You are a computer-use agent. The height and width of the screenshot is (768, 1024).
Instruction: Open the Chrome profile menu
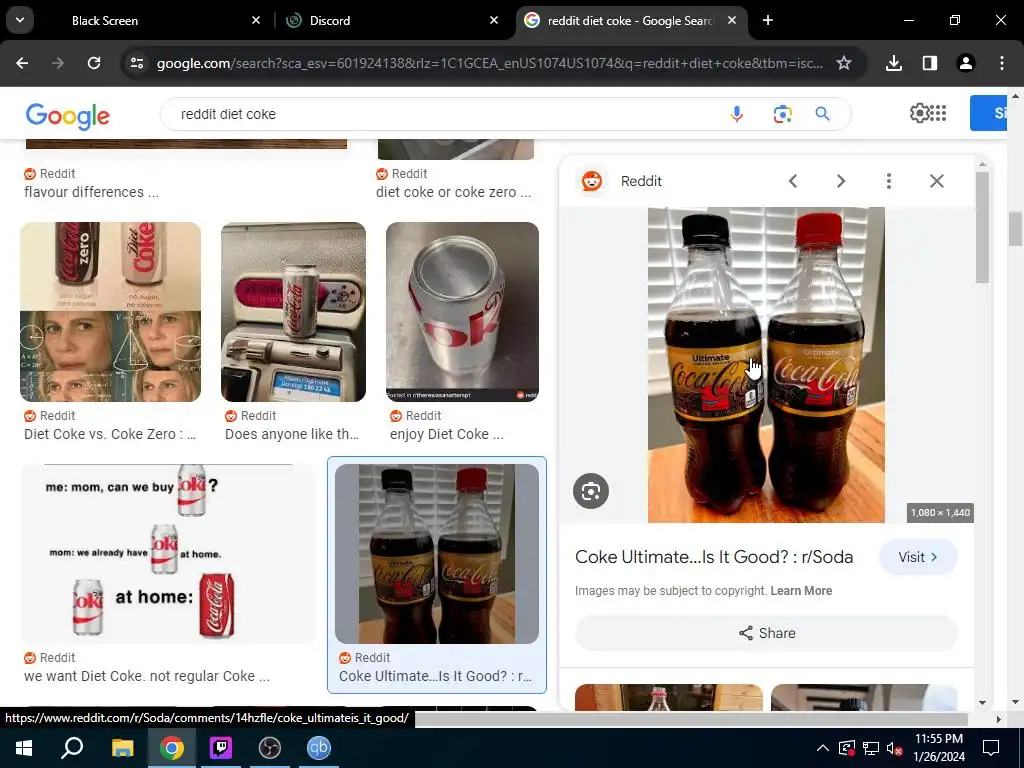[966, 63]
